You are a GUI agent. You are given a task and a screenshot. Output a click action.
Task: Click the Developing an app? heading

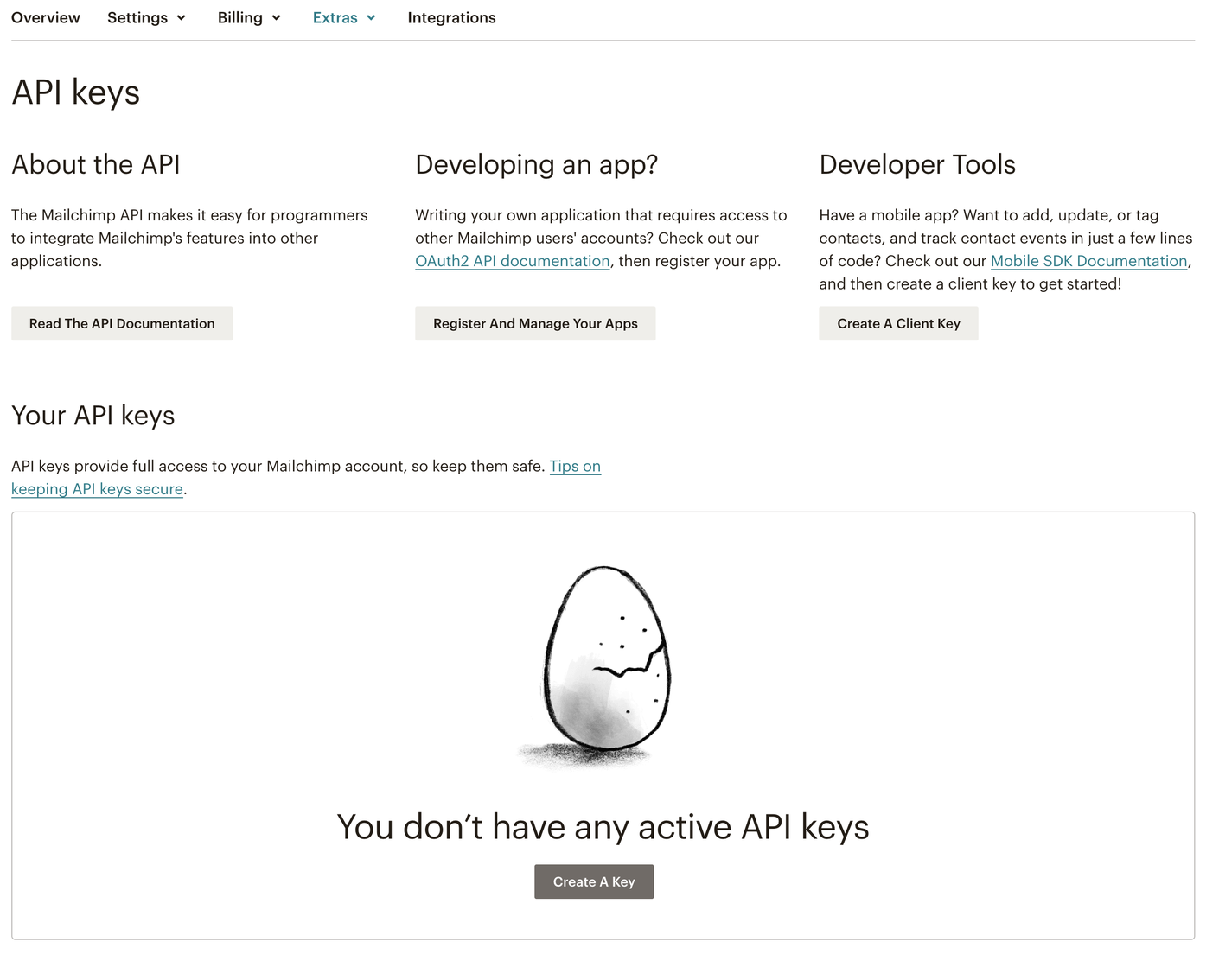pyautogui.click(x=536, y=164)
